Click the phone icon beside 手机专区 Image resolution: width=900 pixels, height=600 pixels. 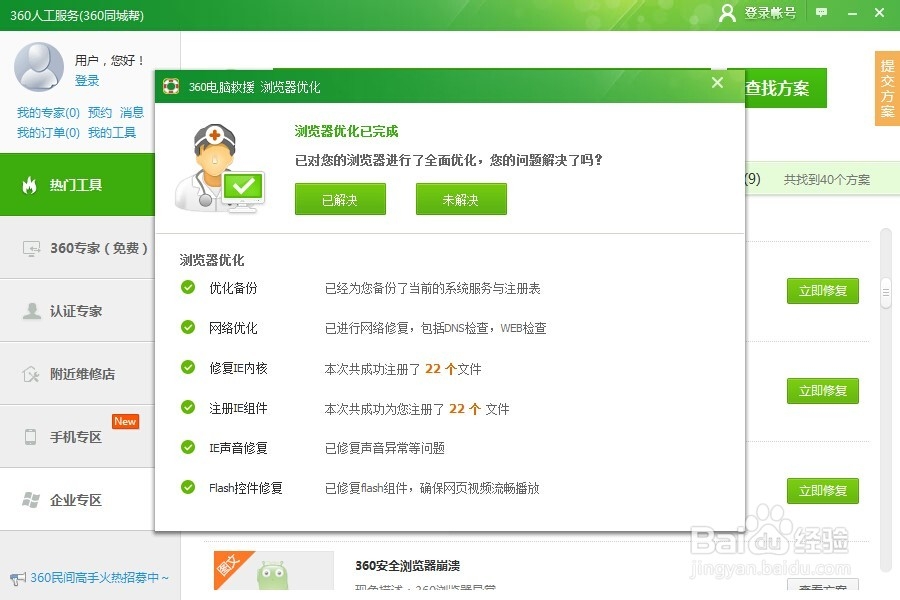pyautogui.click(x=30, y=437)
